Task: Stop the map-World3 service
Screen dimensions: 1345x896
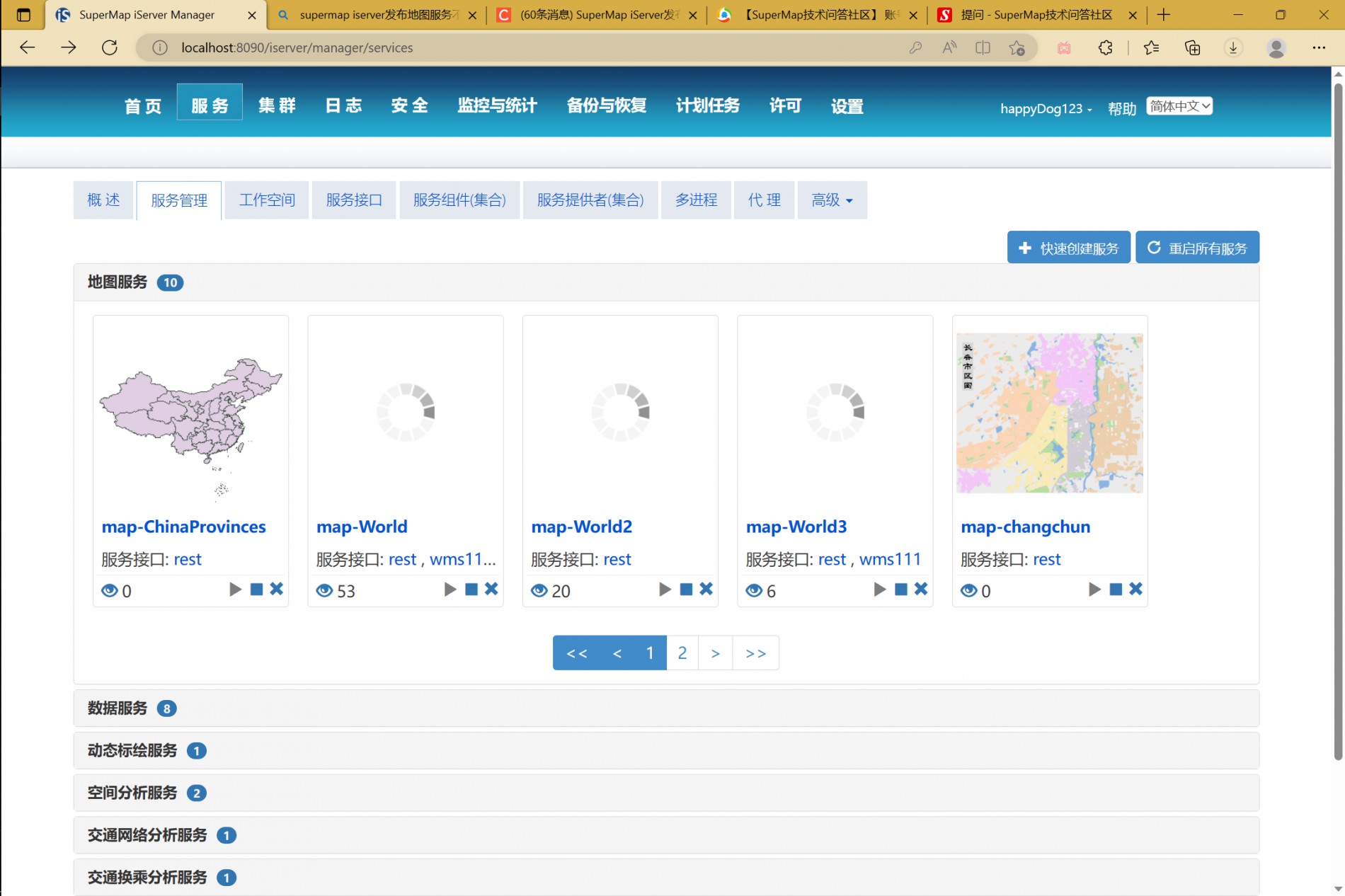Action: click(x=900, y=590)
